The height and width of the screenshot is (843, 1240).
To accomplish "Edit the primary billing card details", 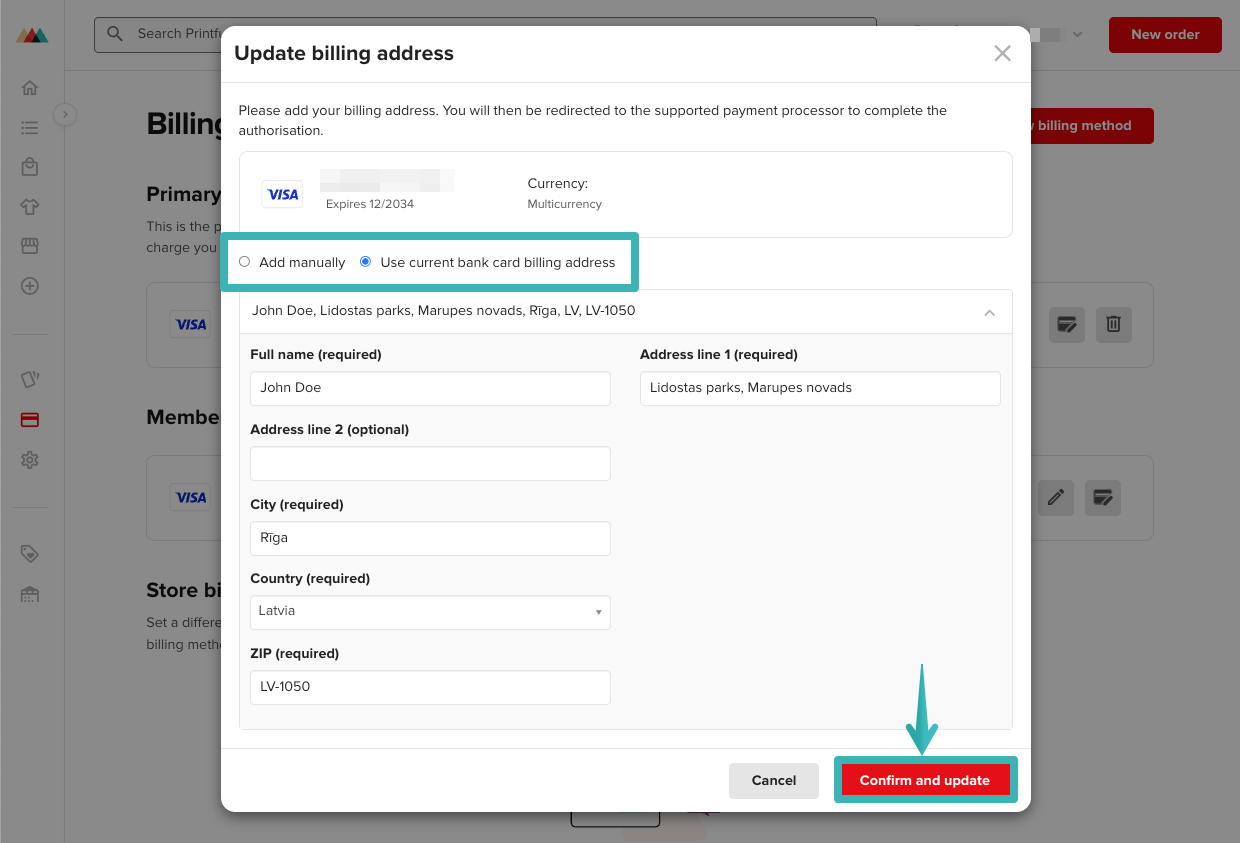I will click(1066, 324).
